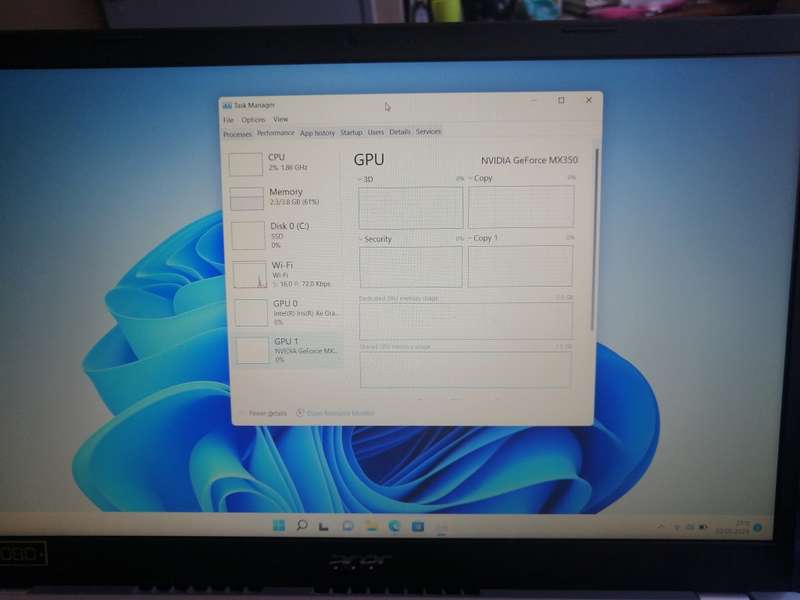Open the Windows Start menu

pos(279,526)
